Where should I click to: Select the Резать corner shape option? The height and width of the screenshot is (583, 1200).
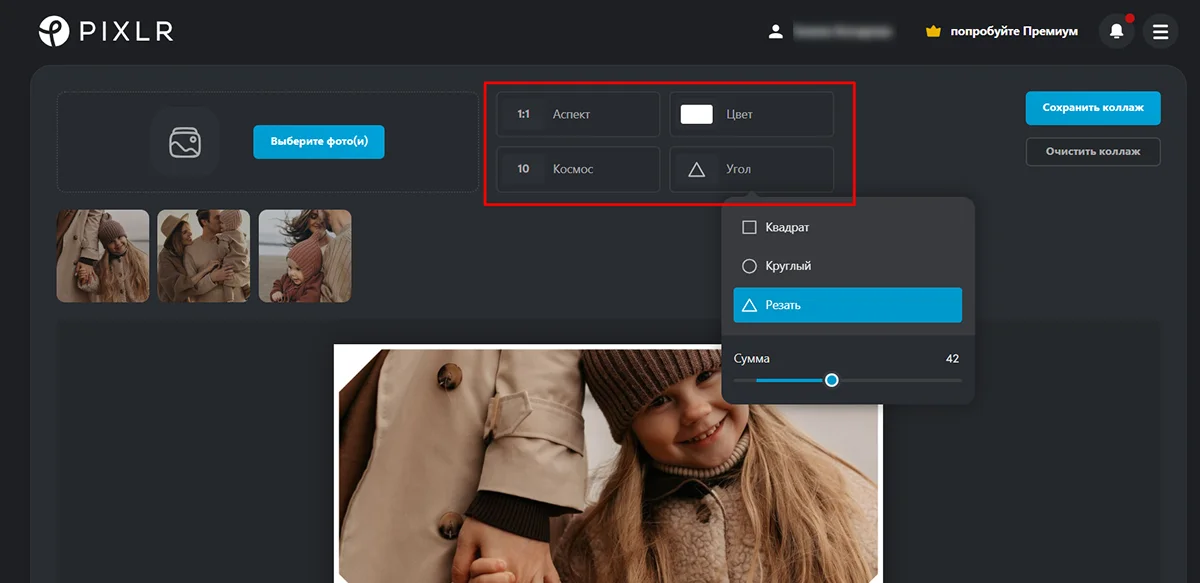click(847, 305)
